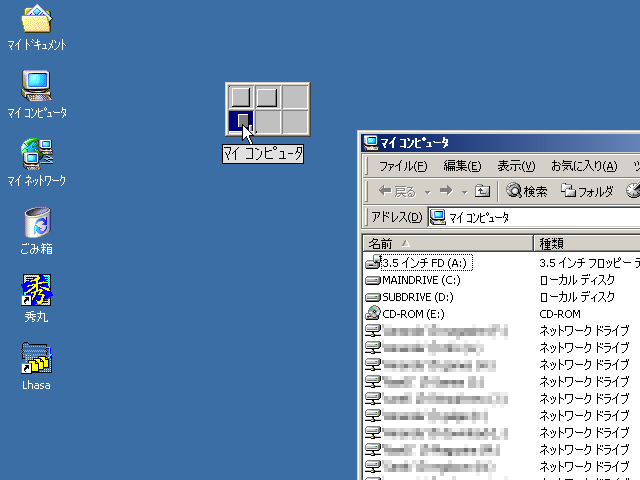Screen dimensions: 640x480
Task: Select the CD-ROM (E:) entry
Action: (413, 314)
